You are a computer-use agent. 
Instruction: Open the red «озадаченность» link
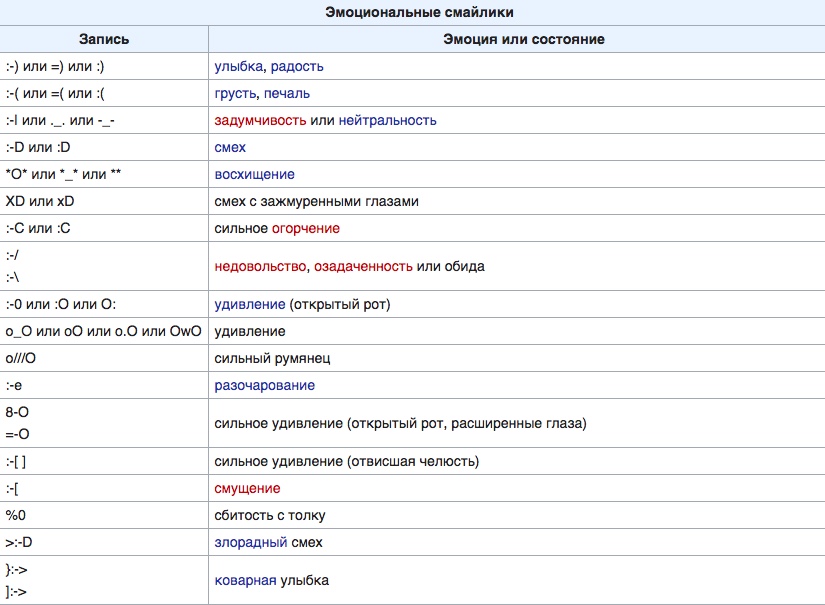tap(364, 267)
